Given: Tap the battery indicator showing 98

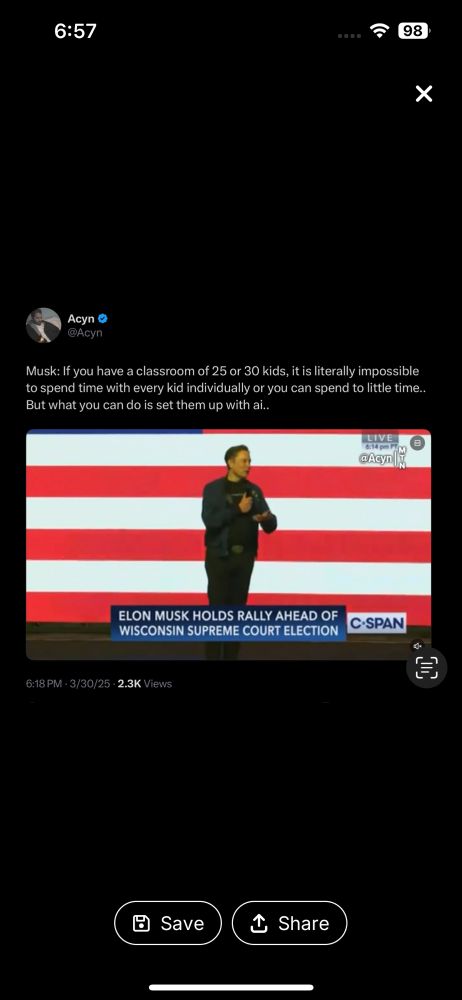Looking at the screenshot, I should 414,31.
